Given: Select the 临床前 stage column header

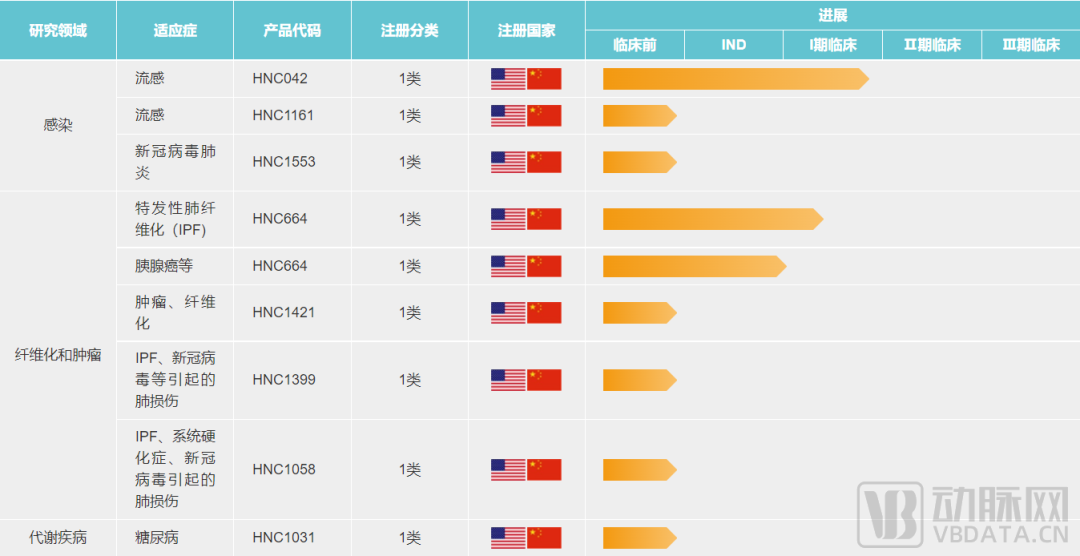Looking at the screenshot, I should [635, 45].
